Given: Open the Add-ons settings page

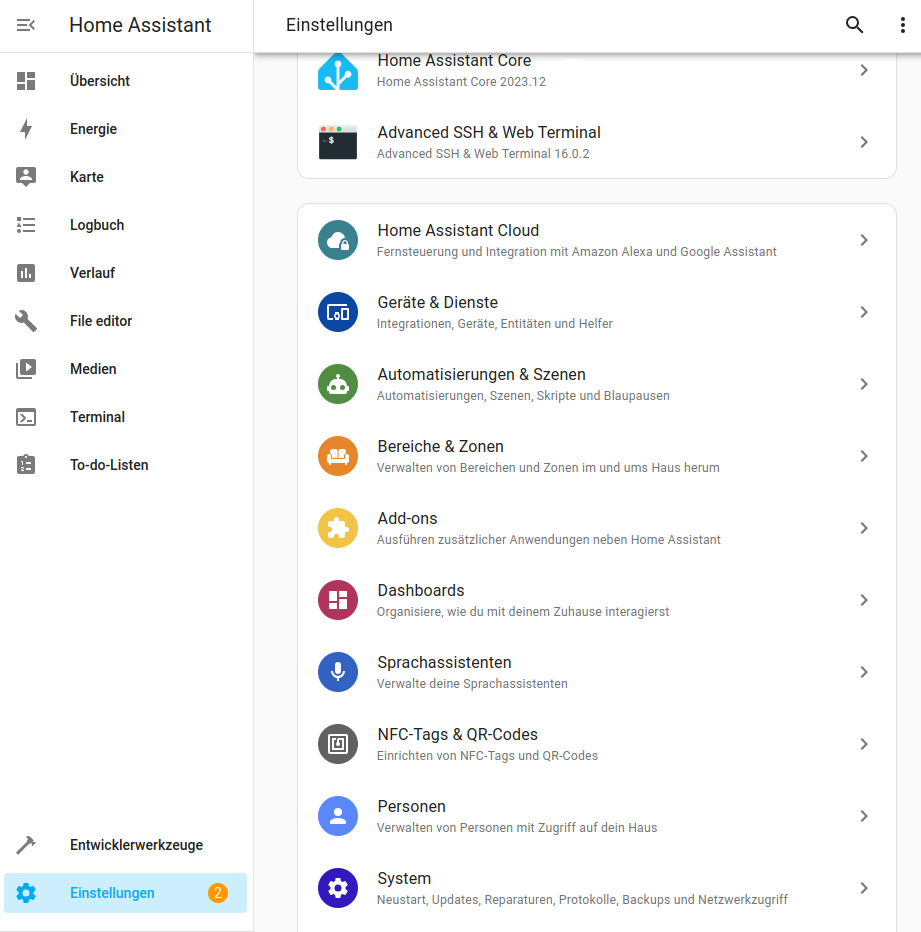Looking at the screenshot, I should 597,528.
